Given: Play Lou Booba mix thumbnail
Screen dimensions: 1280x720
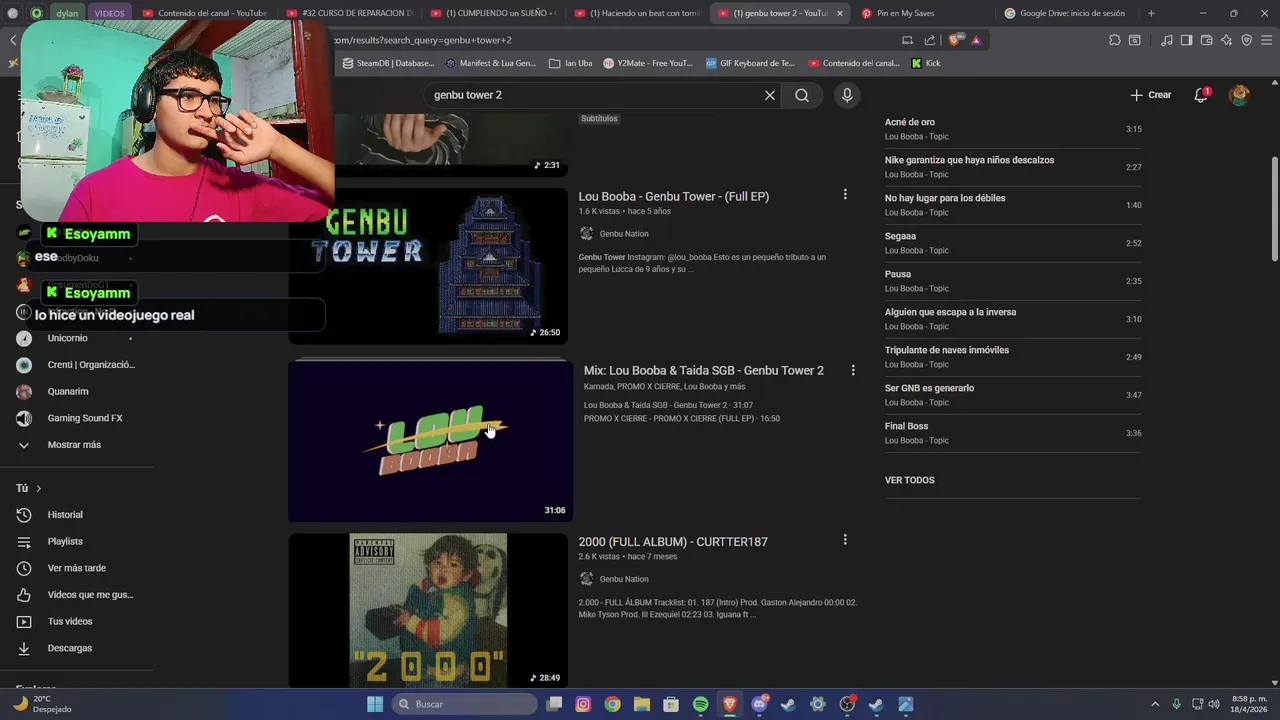Looking at the screenshot, I should tap(431, 441).
